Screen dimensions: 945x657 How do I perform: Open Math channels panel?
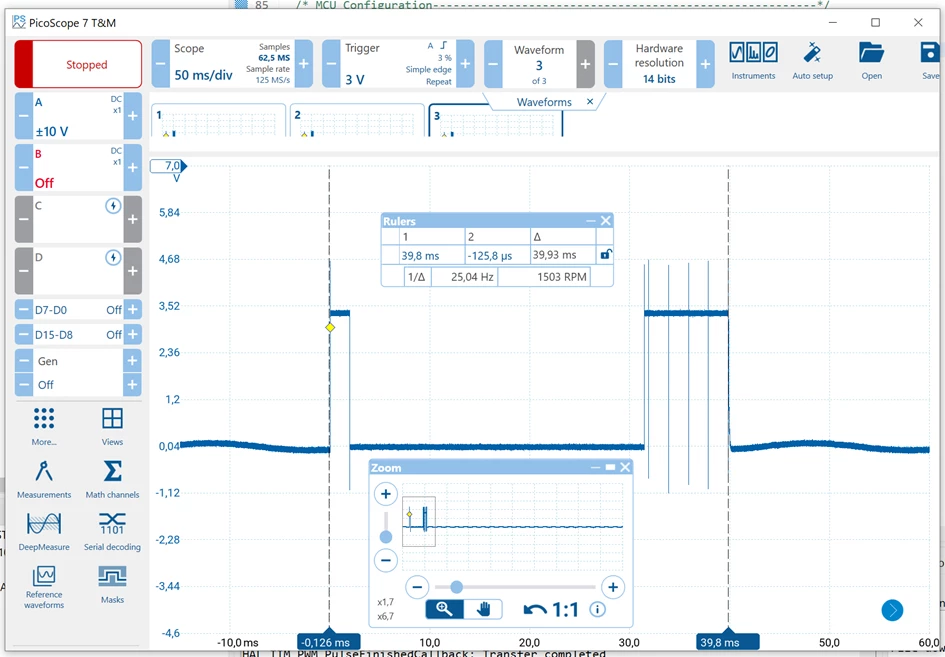click(x=112, y=479)
